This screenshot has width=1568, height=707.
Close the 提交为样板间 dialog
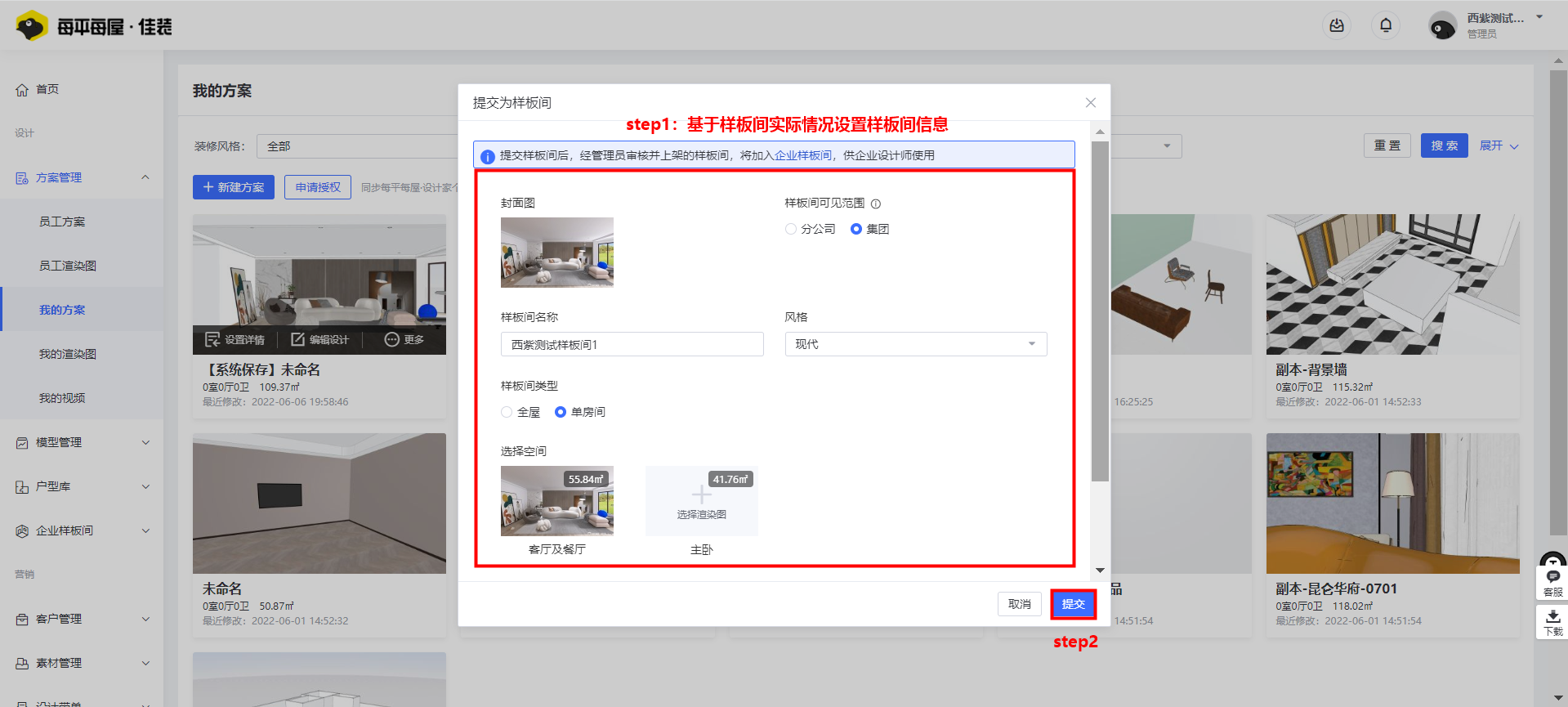pos(1091,103)
